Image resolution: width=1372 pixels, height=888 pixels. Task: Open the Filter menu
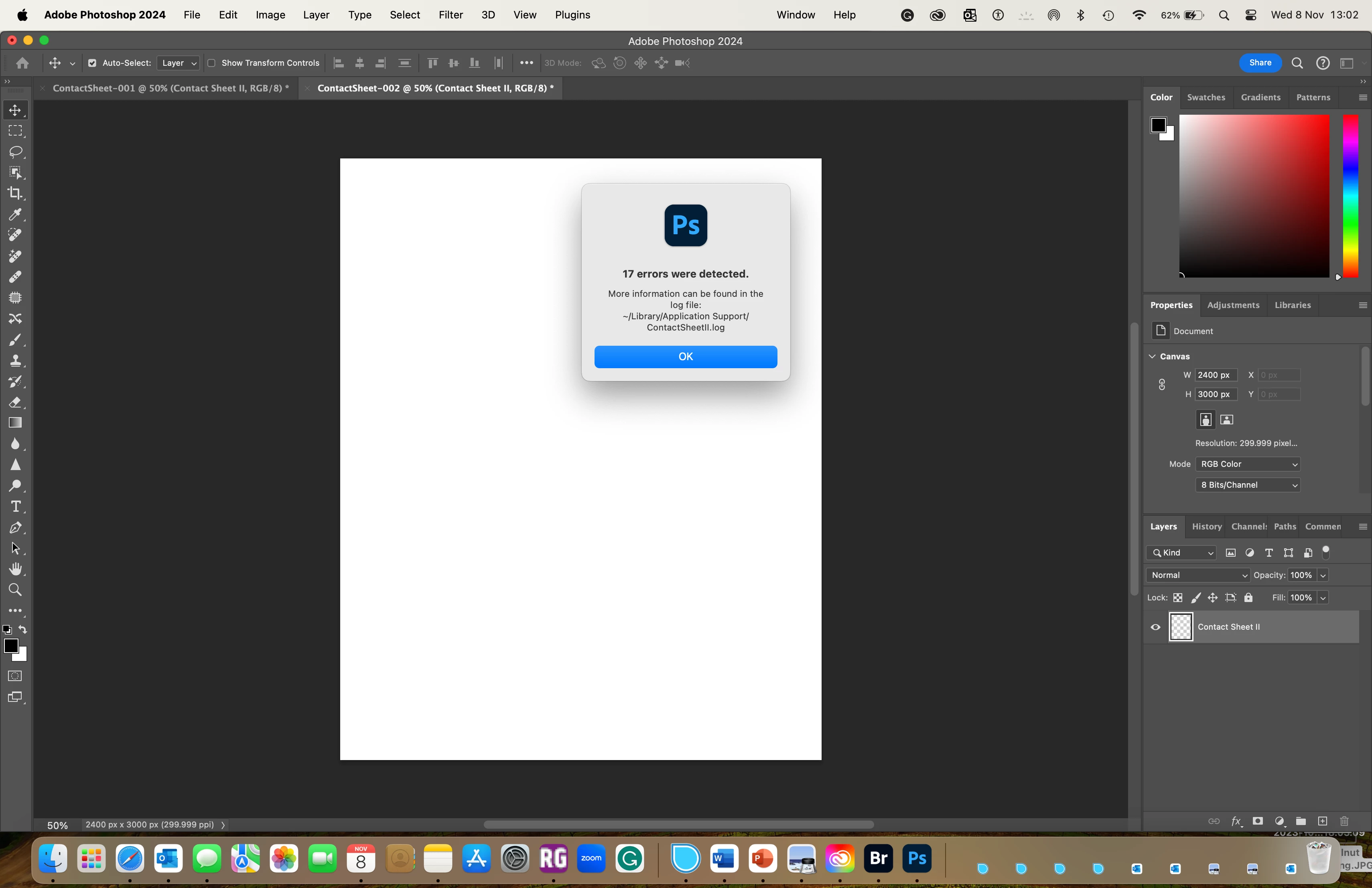pos(450,15)
